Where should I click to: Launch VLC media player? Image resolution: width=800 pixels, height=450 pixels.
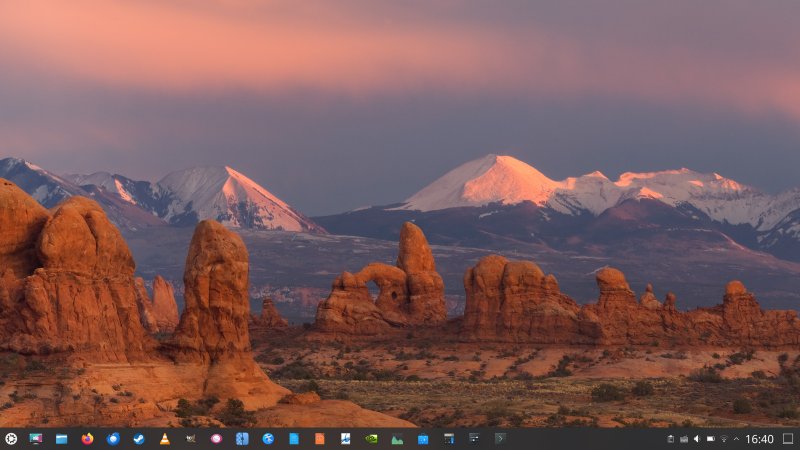[x=165, y=438]
